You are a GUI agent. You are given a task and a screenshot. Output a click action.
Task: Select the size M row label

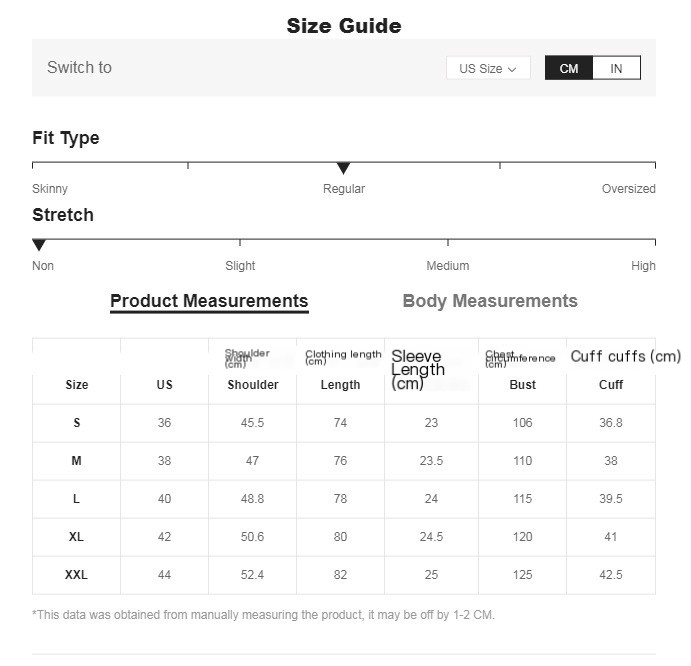pos(77,461)
